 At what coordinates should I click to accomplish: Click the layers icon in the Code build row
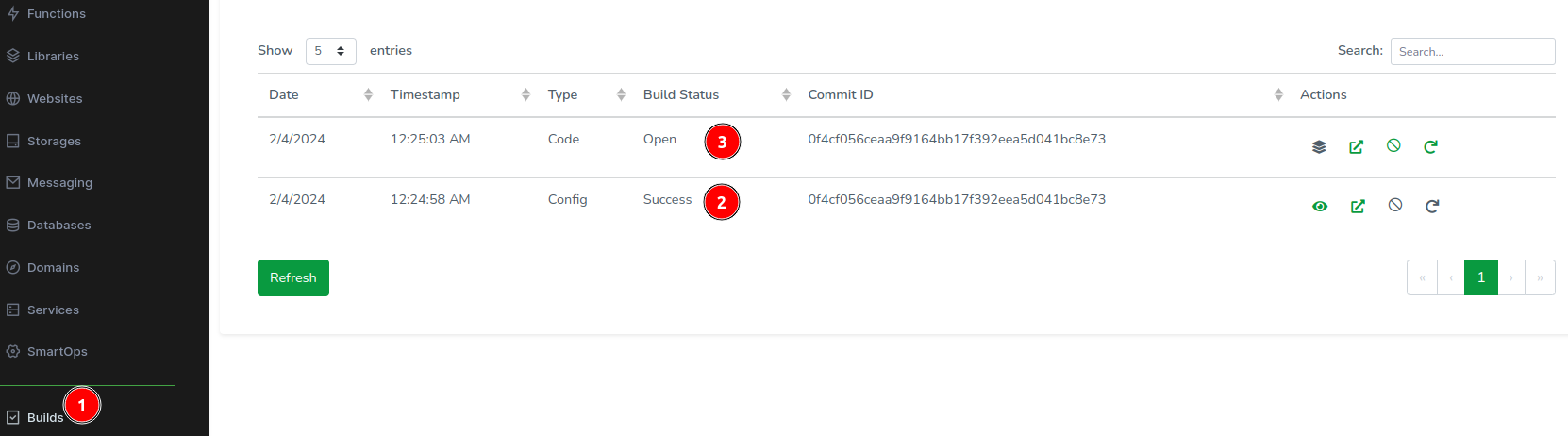click(x=1319, y=146)
